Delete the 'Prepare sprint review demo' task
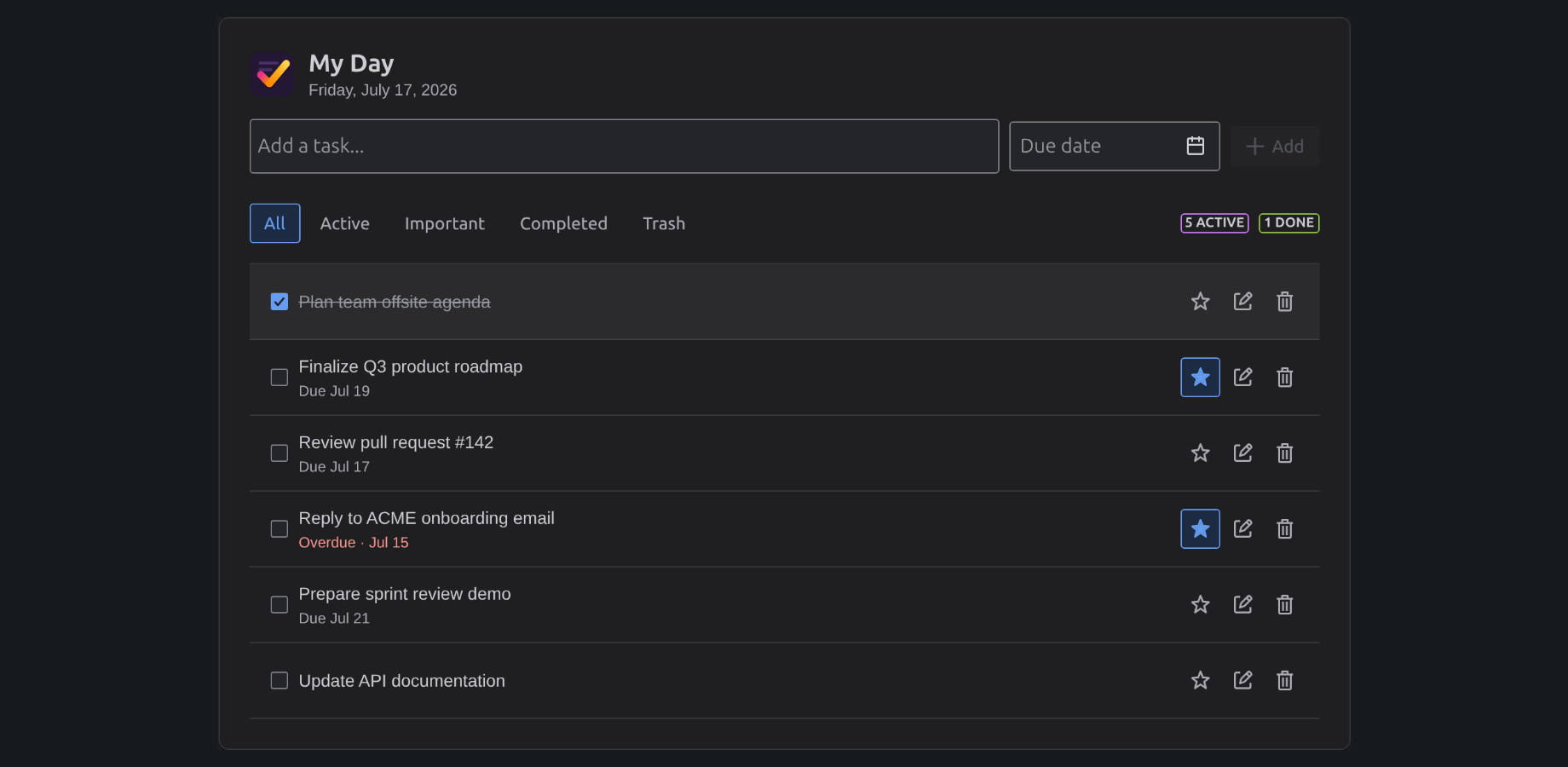1568x767 pixels. point(1284,605)
